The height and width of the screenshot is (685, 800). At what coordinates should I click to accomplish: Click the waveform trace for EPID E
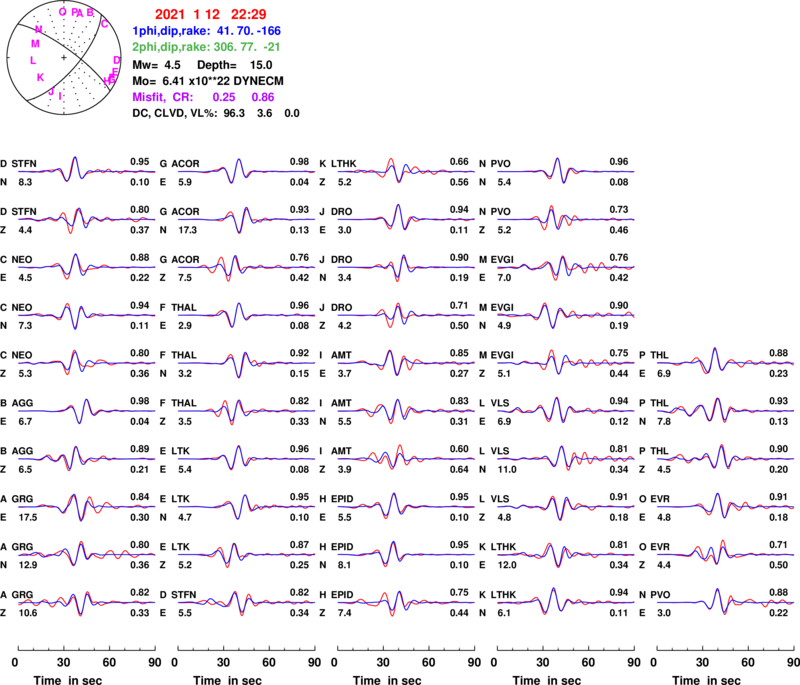[406, 507]
